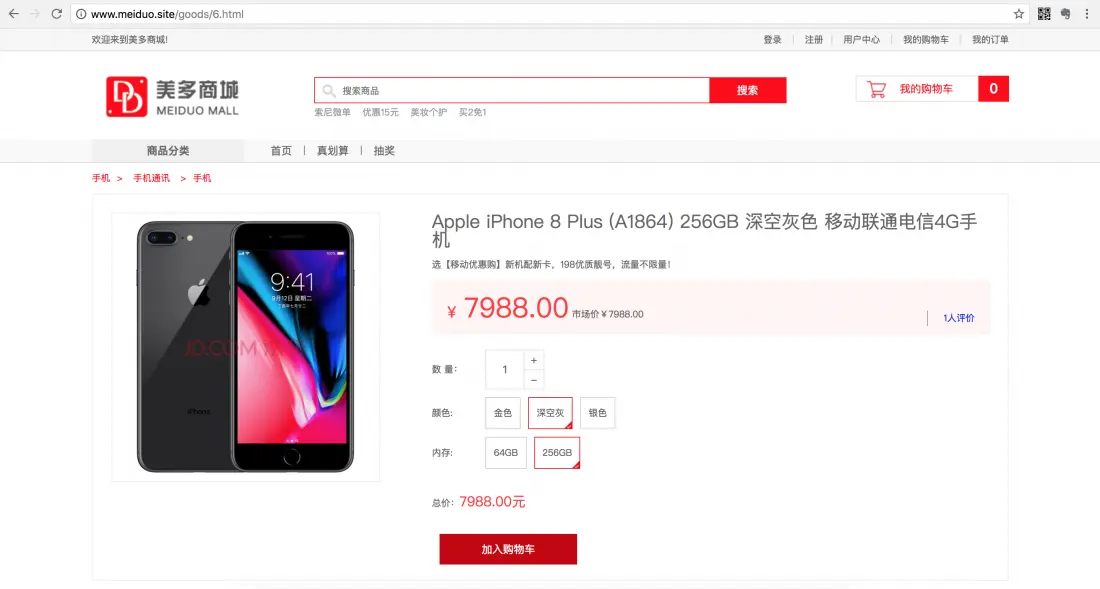
Task: Click the Meiduo Mall logo
Action: click(173, 97)
